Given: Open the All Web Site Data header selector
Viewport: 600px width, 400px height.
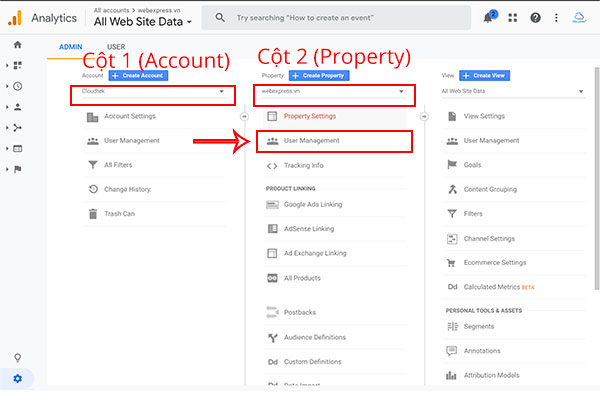Looking at the screenshot, I should pyautogui.click(x=143, y=21).
